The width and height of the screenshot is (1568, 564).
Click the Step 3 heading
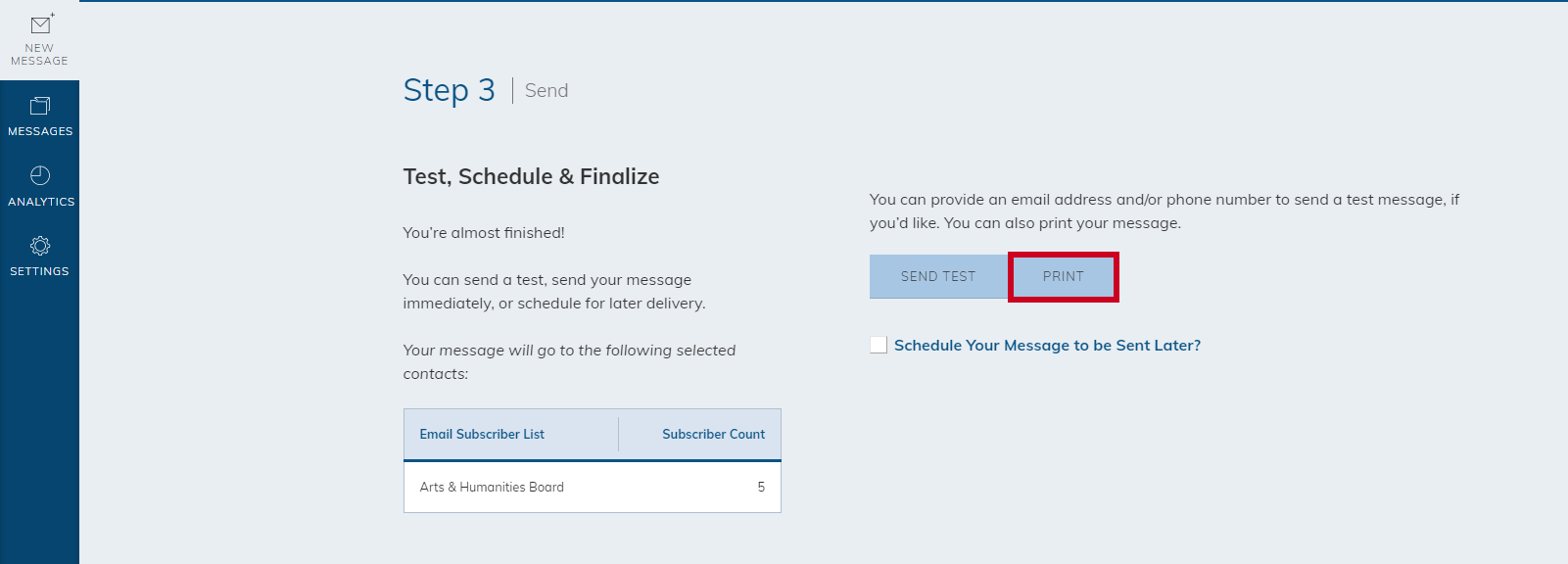click(450, 90)
